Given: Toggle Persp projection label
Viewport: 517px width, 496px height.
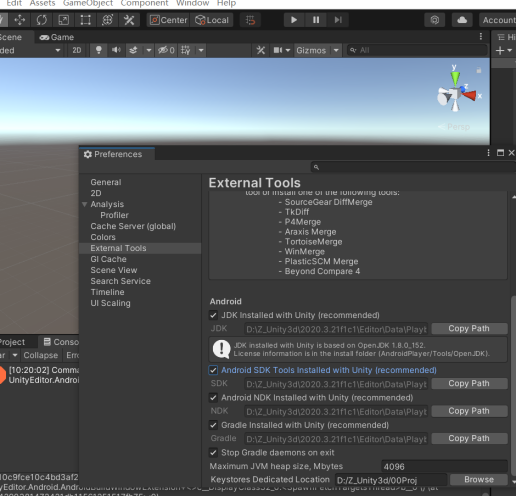Looking at the screenshot, I should coord(455,127).
